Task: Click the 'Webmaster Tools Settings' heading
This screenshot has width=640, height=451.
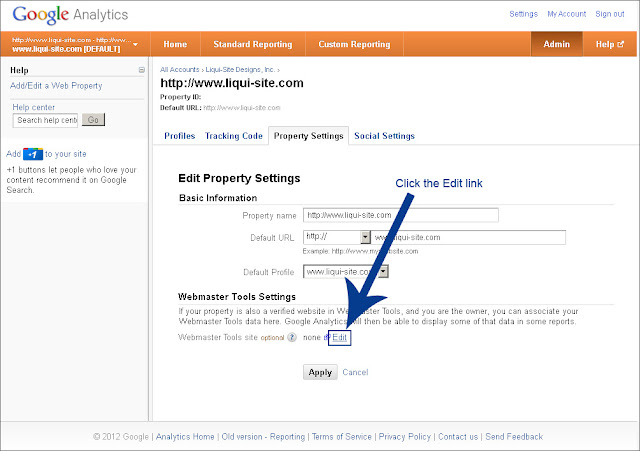Action: 237,297
